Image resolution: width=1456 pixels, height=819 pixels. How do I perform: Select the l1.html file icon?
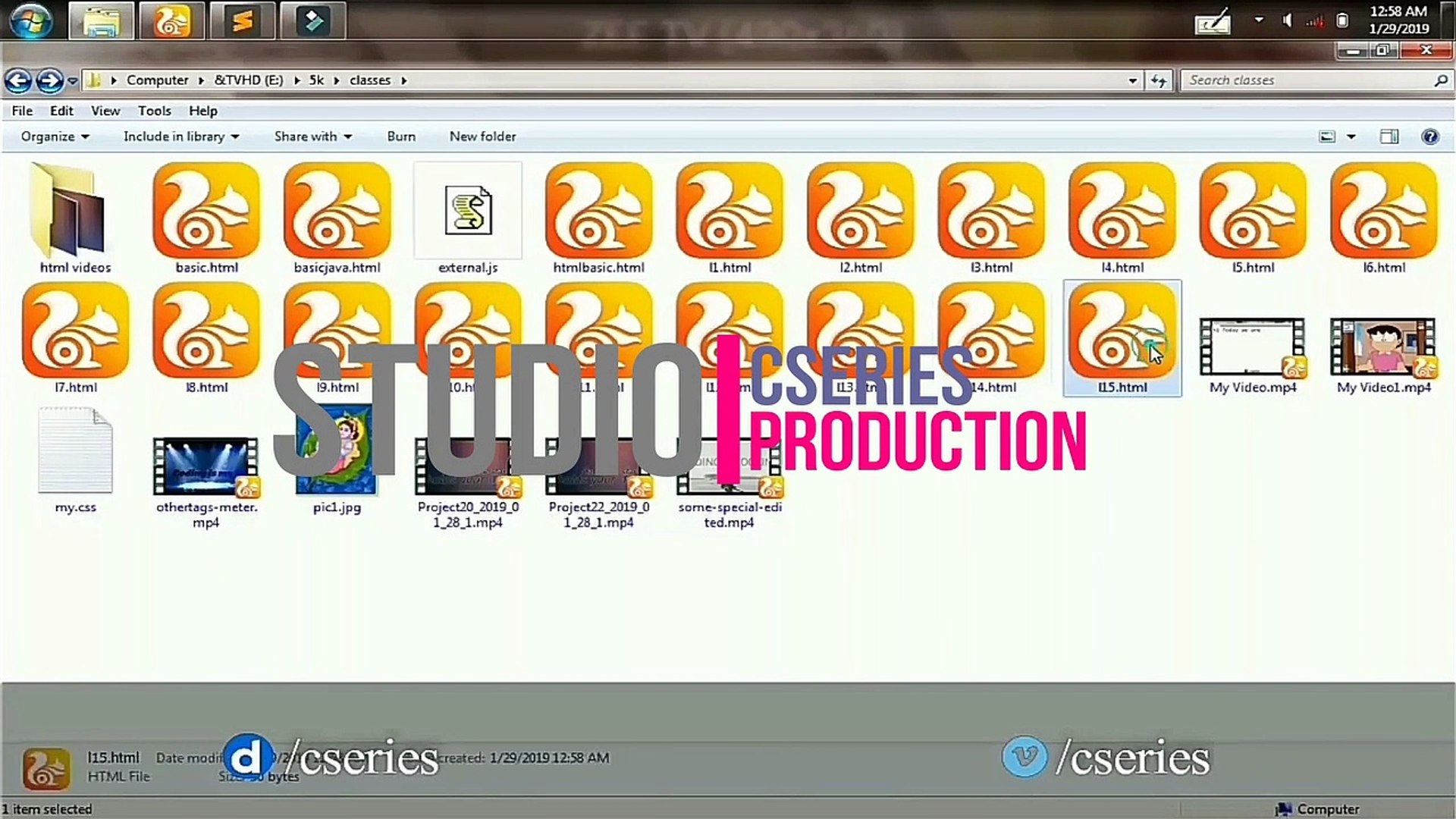pyautogui.click(x=730, y=211)
